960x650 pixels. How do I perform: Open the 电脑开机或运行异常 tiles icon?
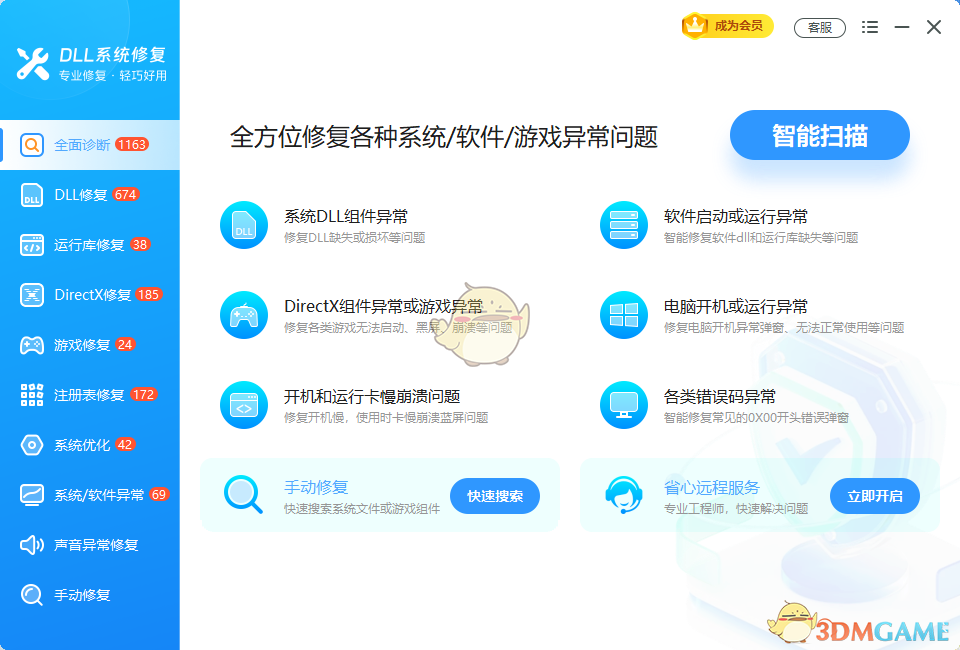[624, 315]
